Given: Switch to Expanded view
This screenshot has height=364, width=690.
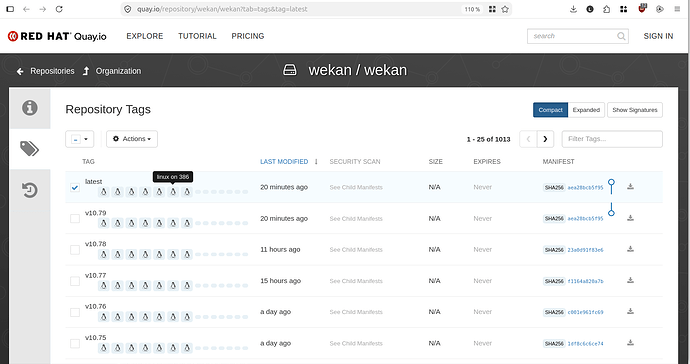Looking at the screenshot, I should [586, 110].
